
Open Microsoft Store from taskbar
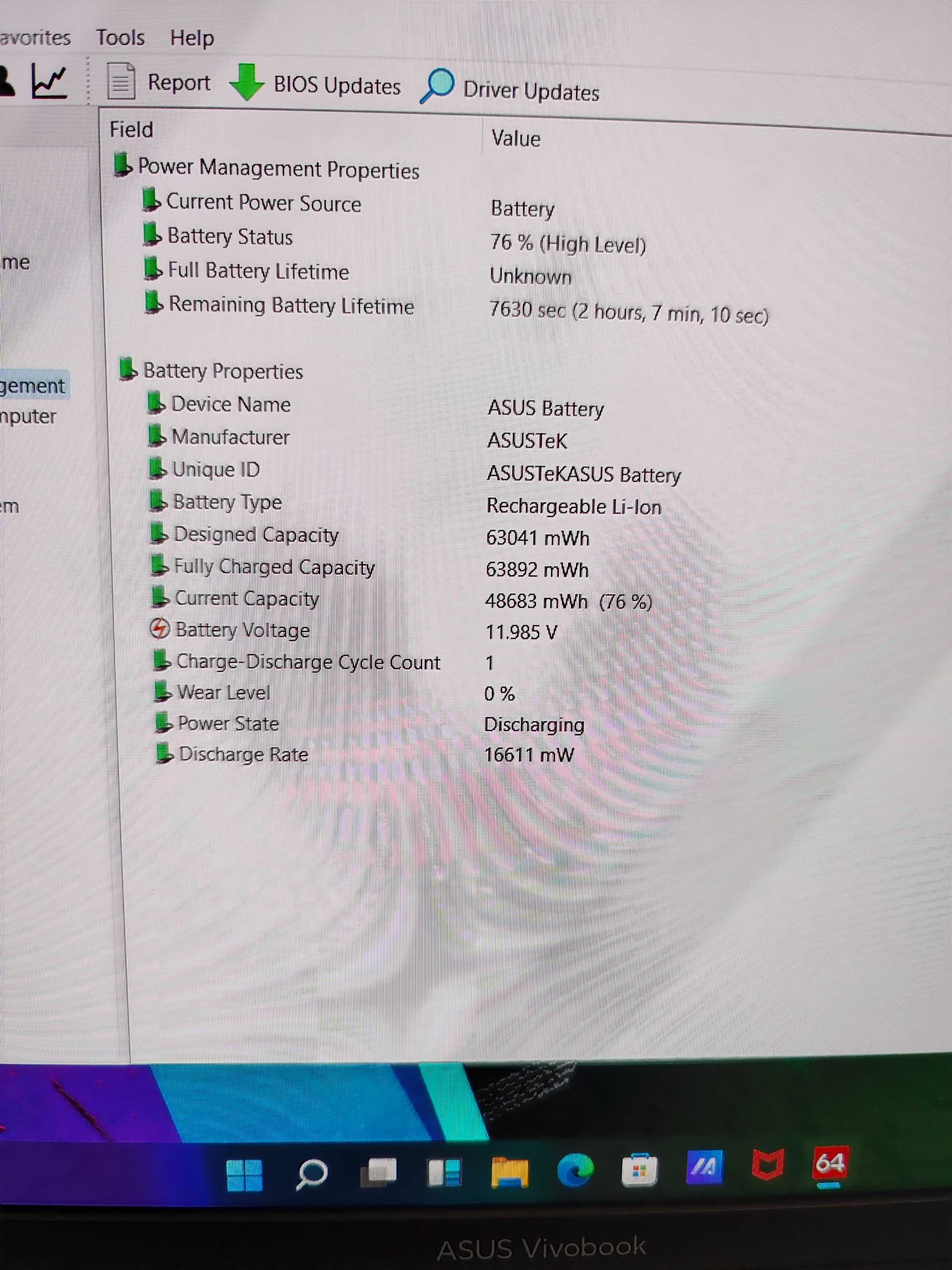click(x=639, y=1170)
